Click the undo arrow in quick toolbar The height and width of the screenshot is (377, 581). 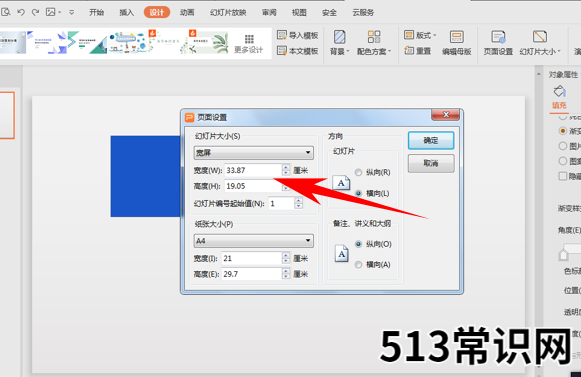coord(21,12)
